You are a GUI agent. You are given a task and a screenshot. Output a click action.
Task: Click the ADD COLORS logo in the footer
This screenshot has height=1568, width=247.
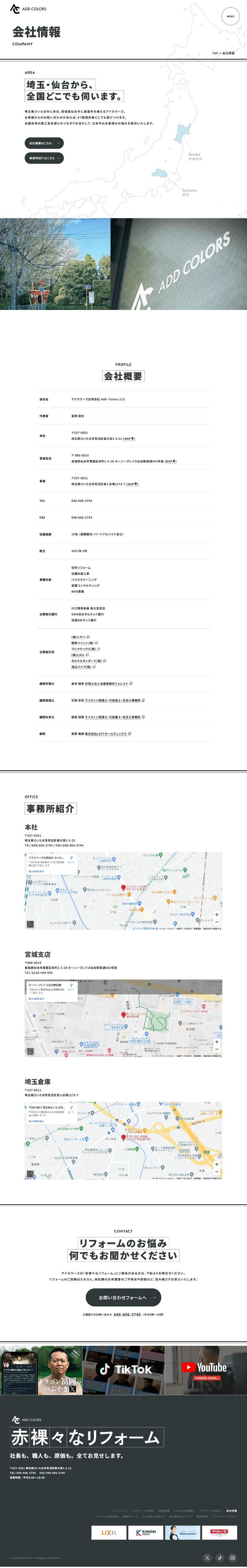click(26, 1420)
